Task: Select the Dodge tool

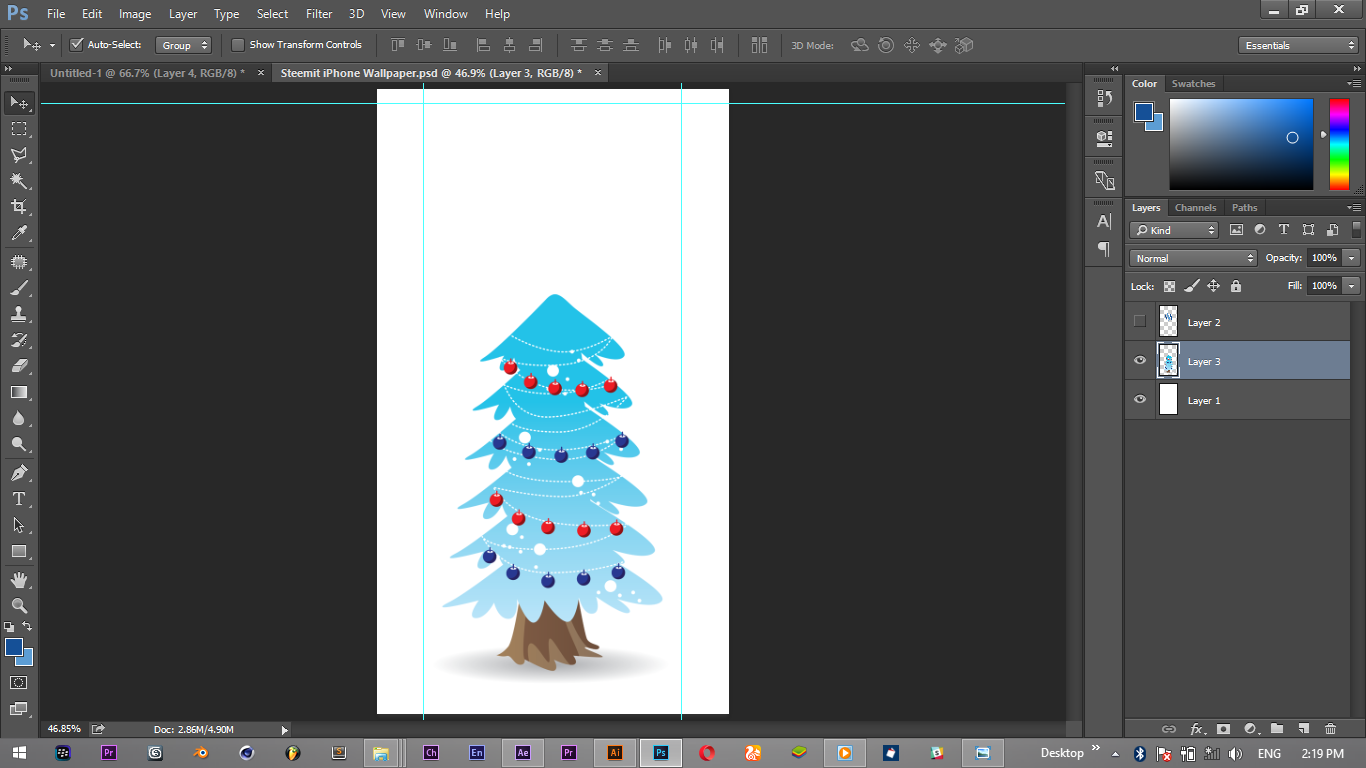Action: [19, 444]
